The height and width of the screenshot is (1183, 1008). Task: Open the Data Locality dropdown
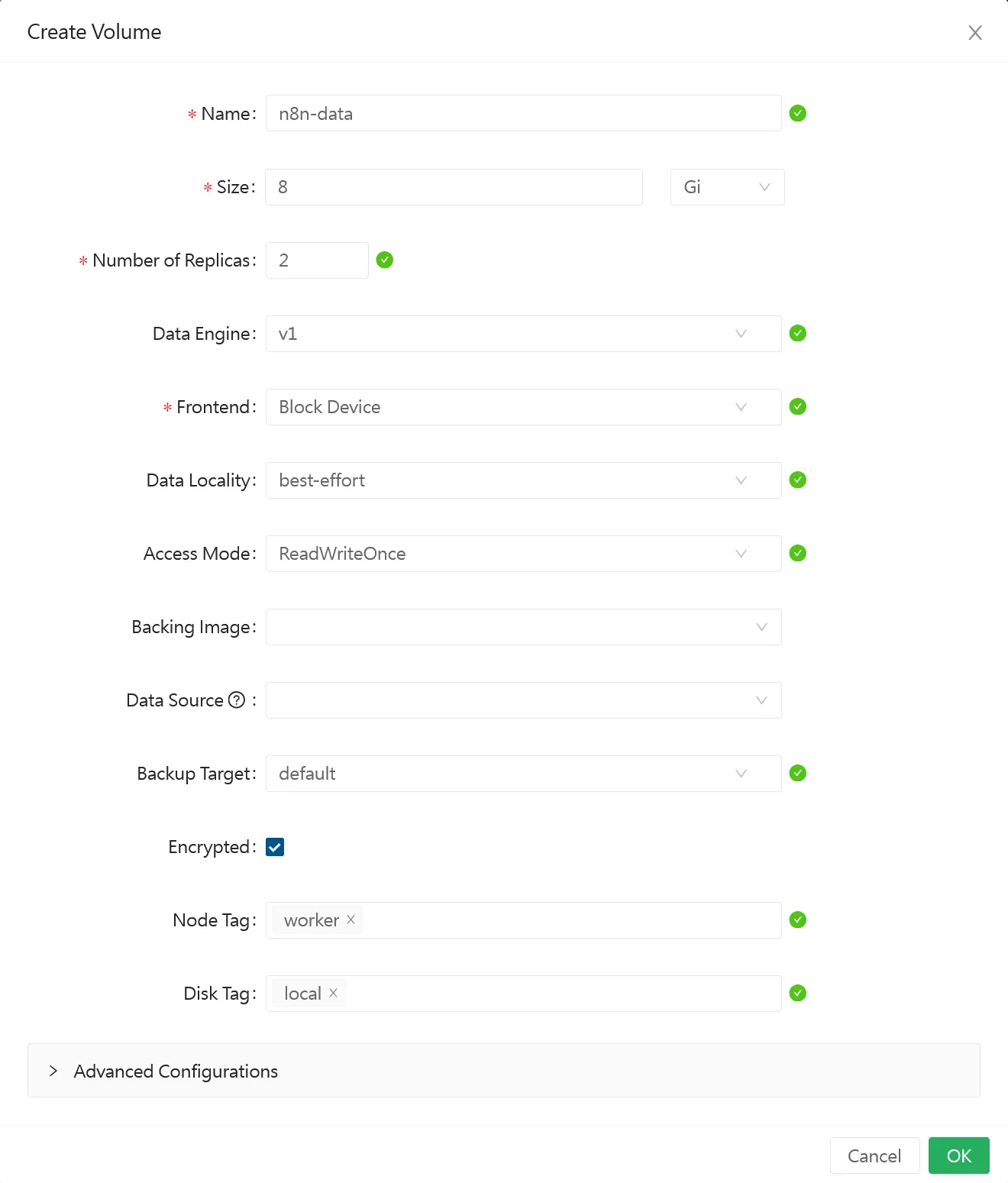pos(523,480)
